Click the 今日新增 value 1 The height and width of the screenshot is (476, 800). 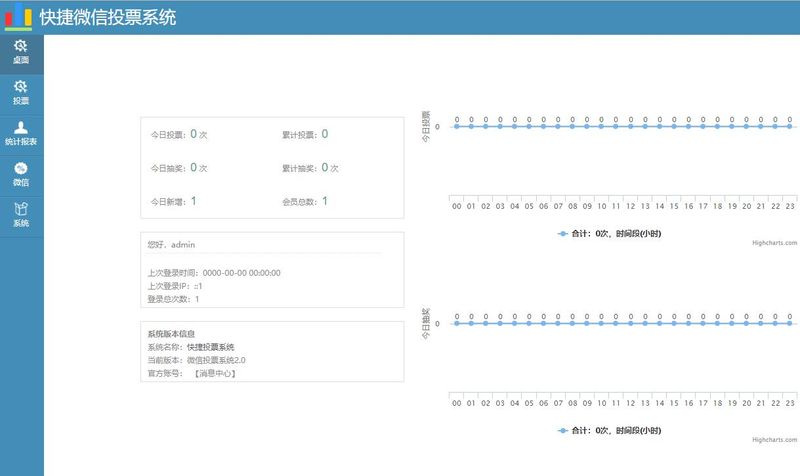pyautogui.click(x=194, y=201)
